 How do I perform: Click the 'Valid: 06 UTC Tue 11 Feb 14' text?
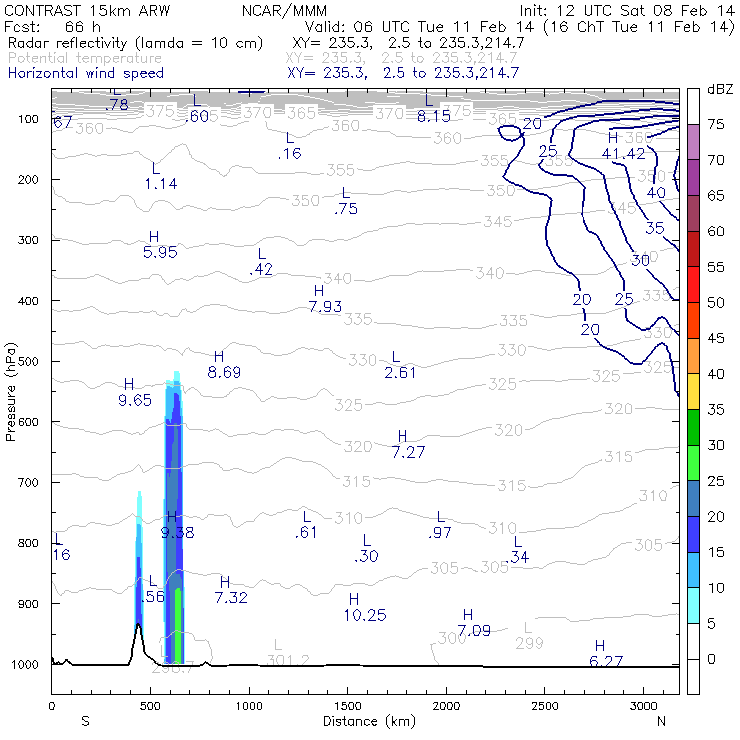click(x=420, y=26)
